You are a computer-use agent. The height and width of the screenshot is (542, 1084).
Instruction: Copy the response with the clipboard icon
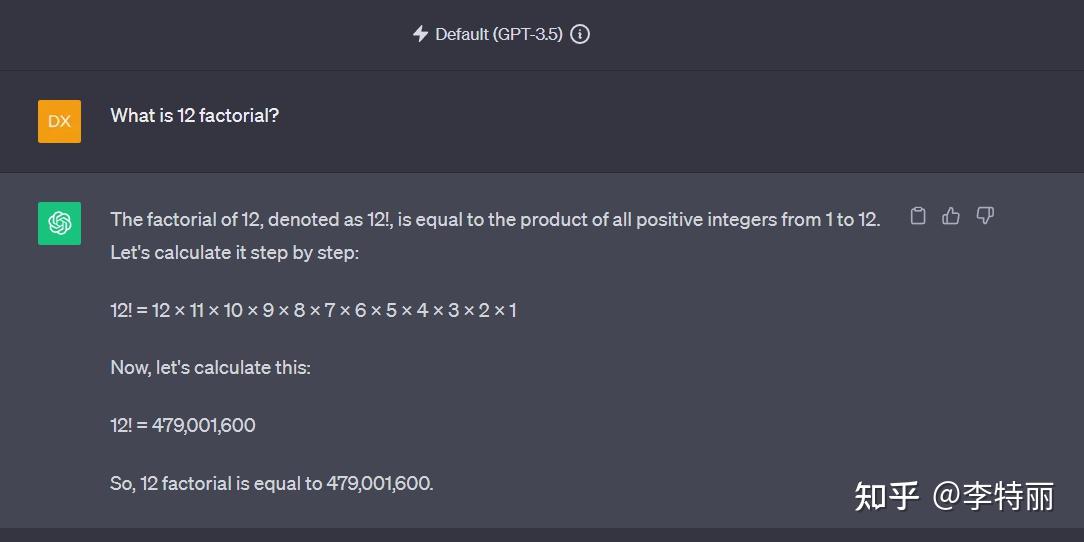click(918, 216)
